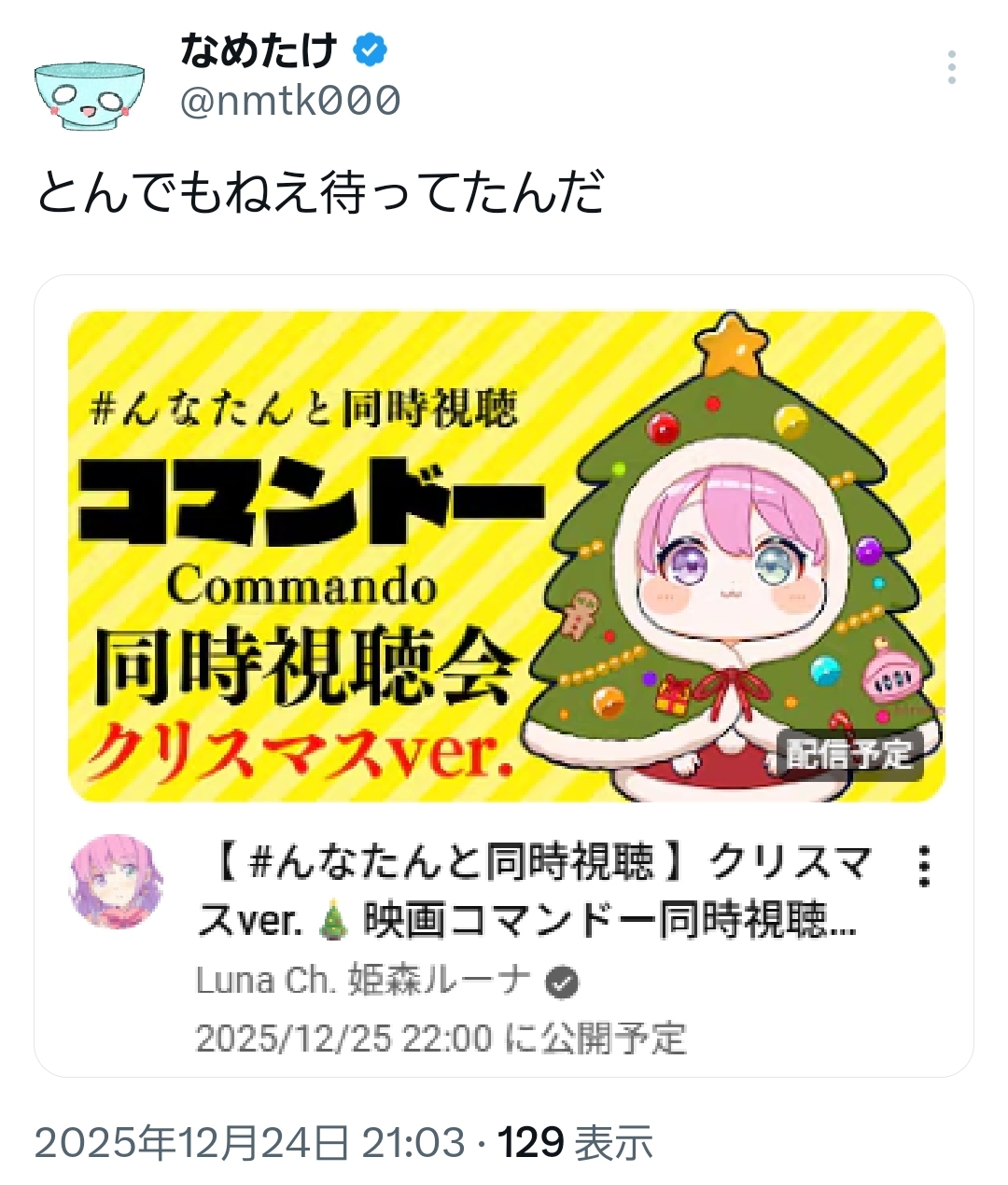
Task: Open the tweet timestamp 2025年12月24日 21:03
Action: (250, 1143)
